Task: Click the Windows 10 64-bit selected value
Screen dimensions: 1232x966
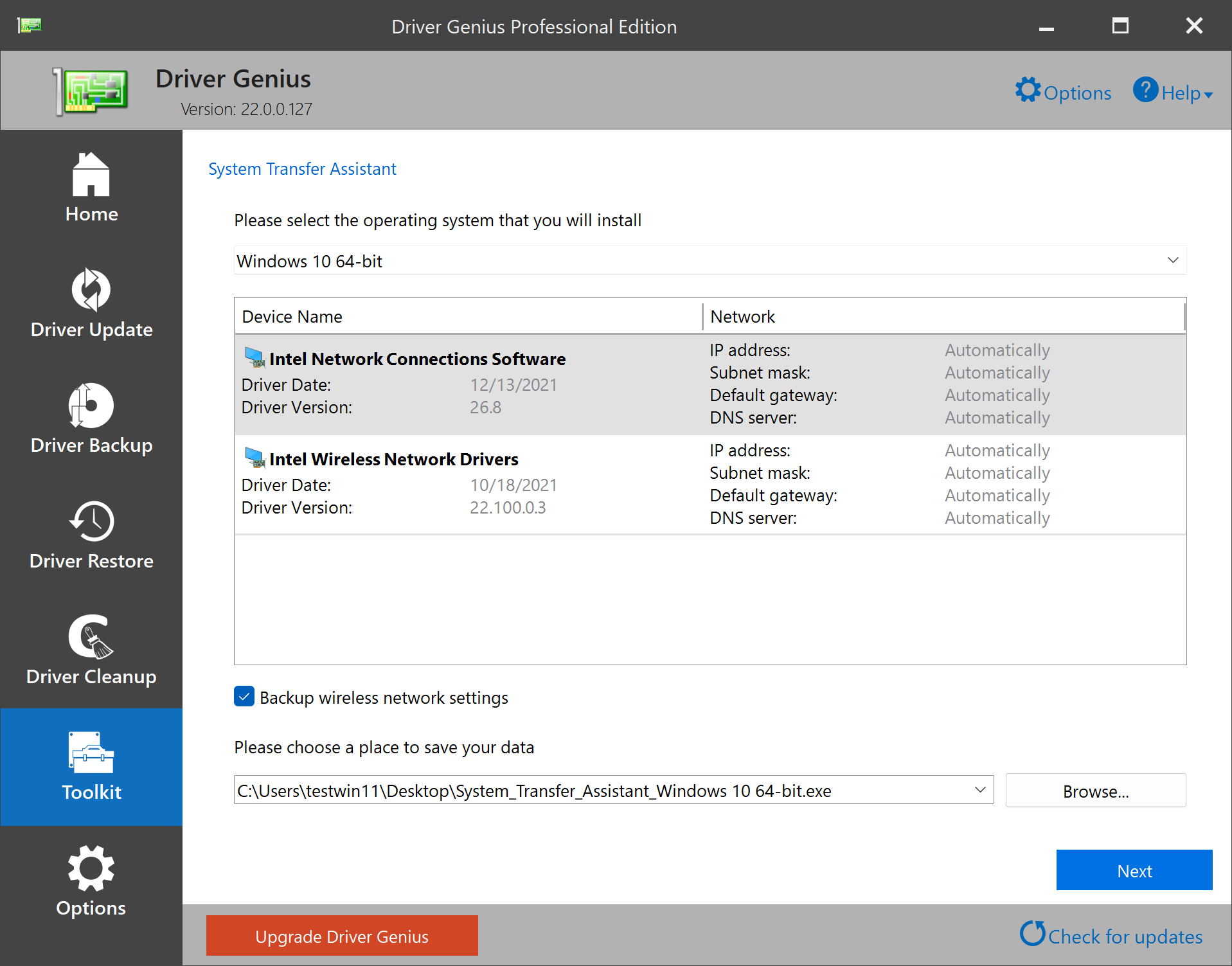Action: [x=309, y=261]
